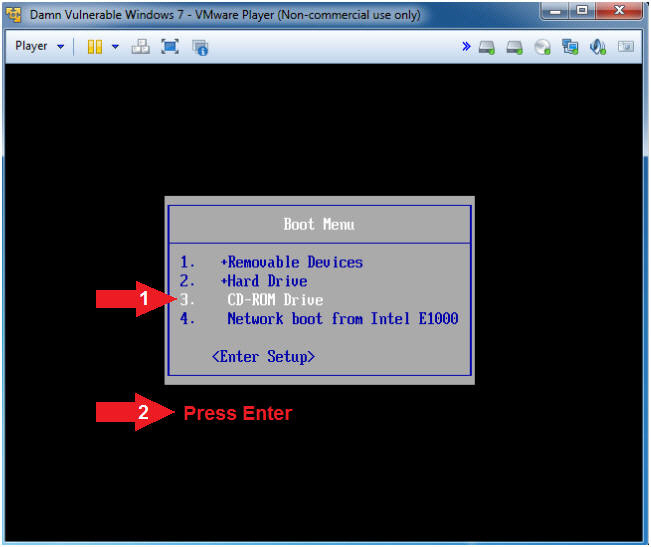Click the network adapter device icon
The height and width of the screenshot is (547, 651).
pos(570,47)
